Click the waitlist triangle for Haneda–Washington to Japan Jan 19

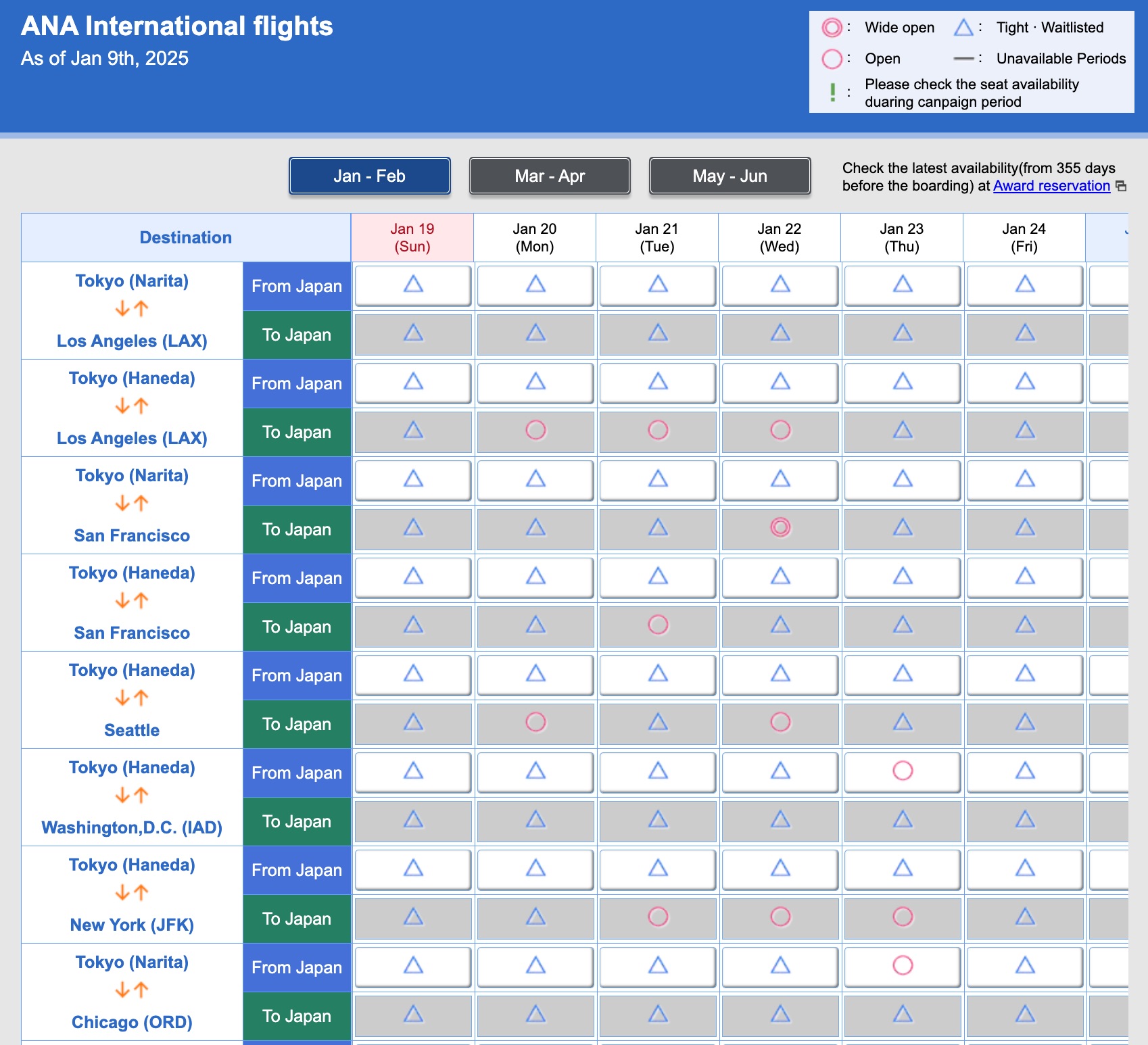pos(412,821)
